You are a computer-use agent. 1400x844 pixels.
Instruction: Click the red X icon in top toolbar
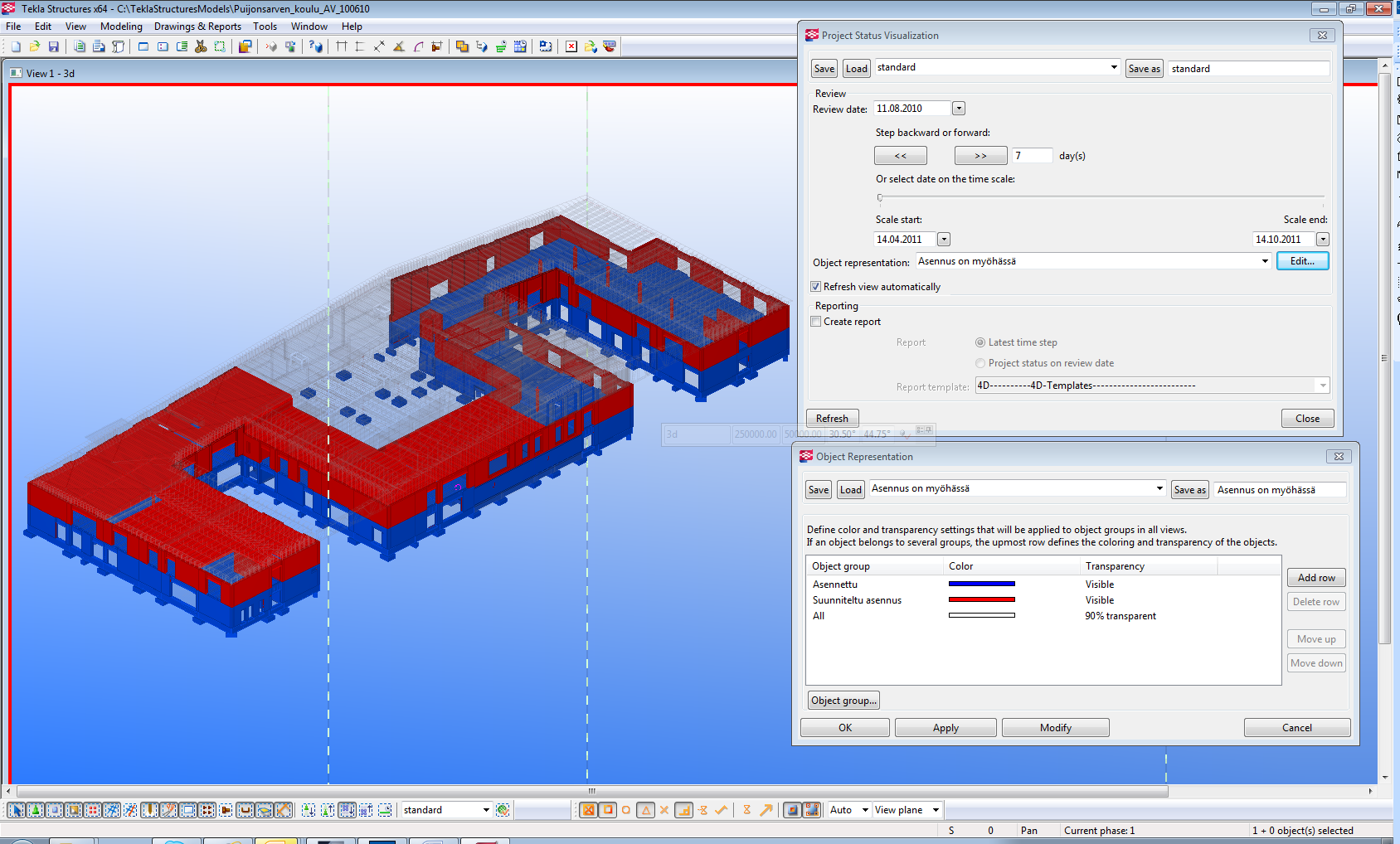571,46
